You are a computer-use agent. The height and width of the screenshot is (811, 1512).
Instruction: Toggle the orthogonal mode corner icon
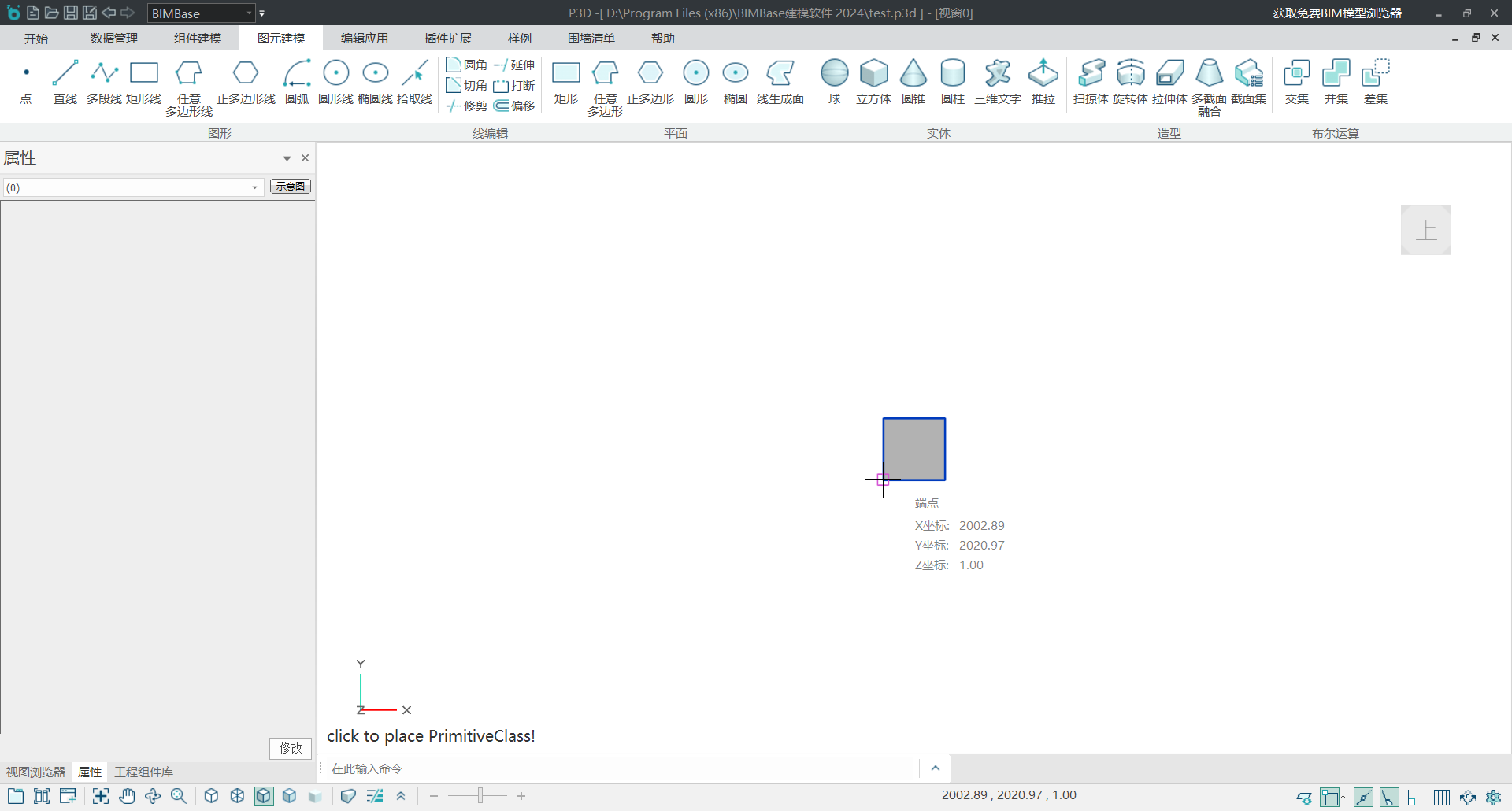click(1415, 798)
